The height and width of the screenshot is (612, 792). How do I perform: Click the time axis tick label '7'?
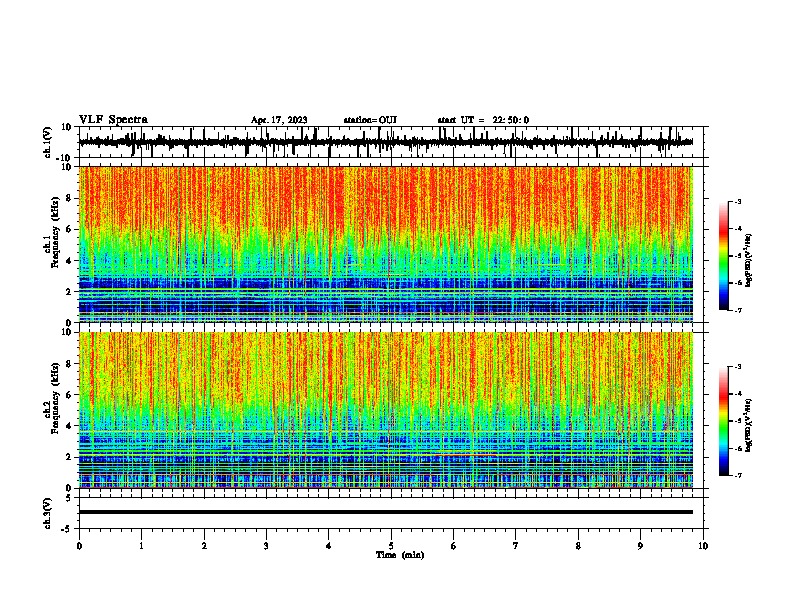pyautogui.click(x=516, y=546)
